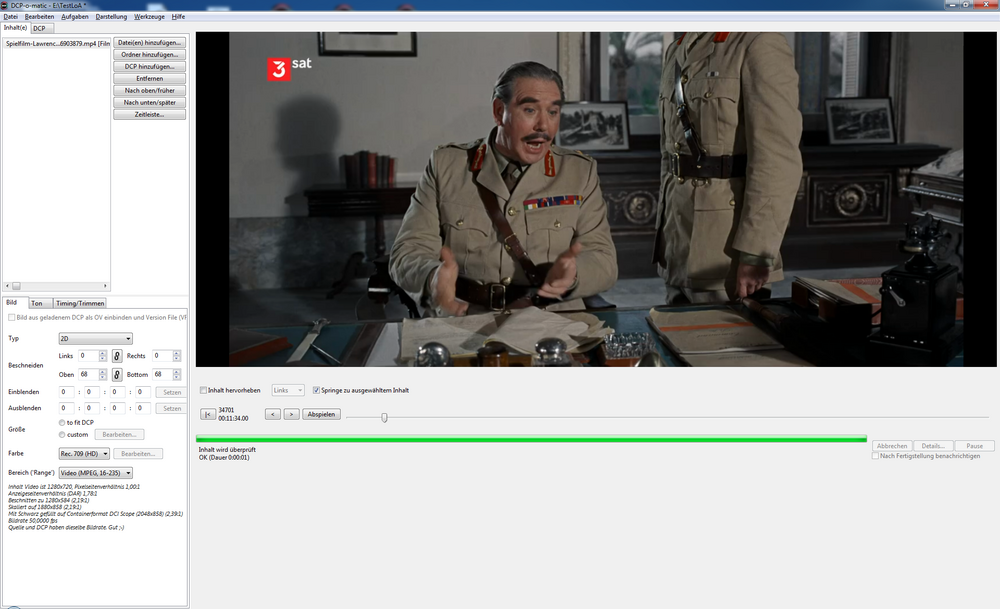Click the DCP-o-matic app icon in title bar
The width and height of the screenshot is (1000, 609).
point(6,5)
